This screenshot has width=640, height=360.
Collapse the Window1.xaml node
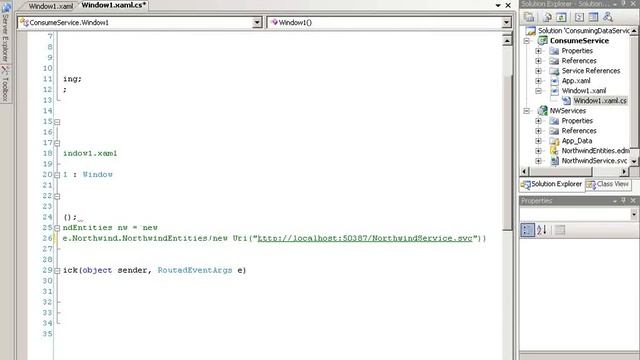pyautogui.click(x=538, y=91)
